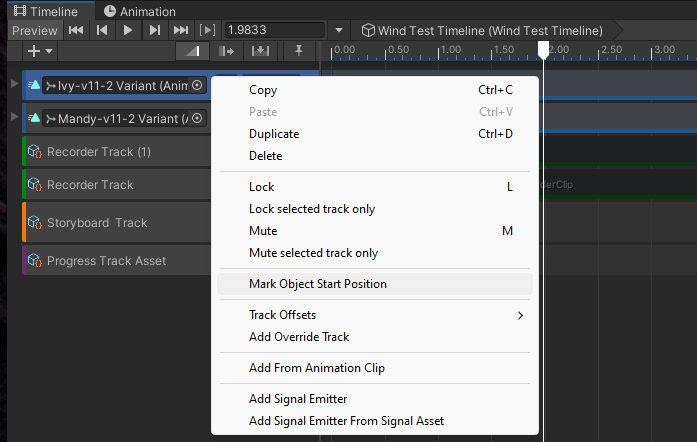
Task: Go to the timeline start
Action: [x=76, y=31]
